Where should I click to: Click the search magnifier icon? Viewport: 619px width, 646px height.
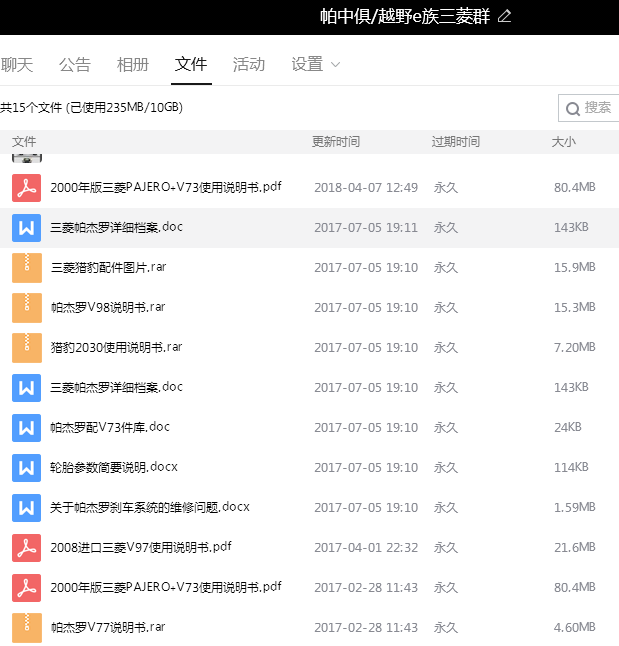[x=572, y=109]
